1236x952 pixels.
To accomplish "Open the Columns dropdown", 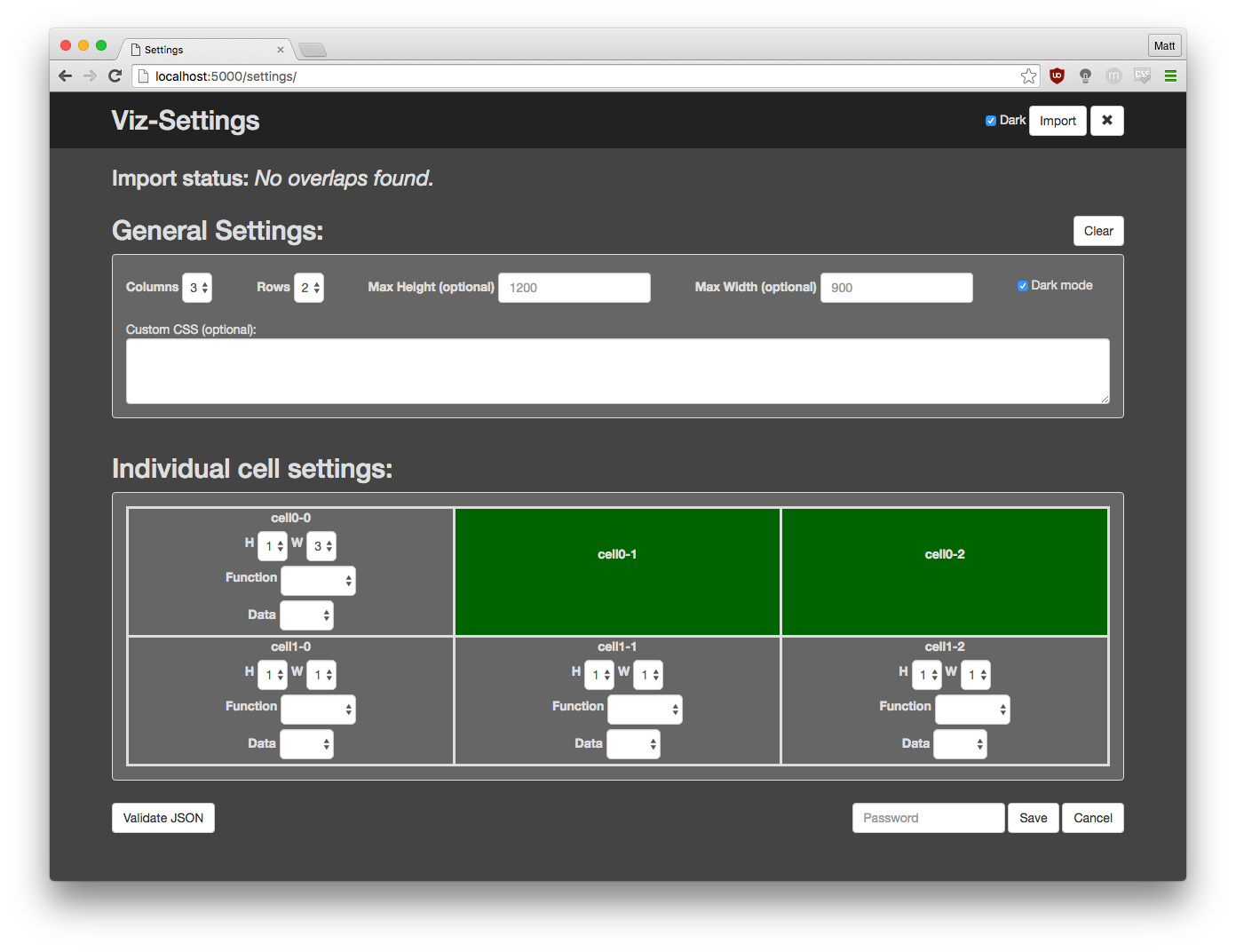I will (197, 288).
